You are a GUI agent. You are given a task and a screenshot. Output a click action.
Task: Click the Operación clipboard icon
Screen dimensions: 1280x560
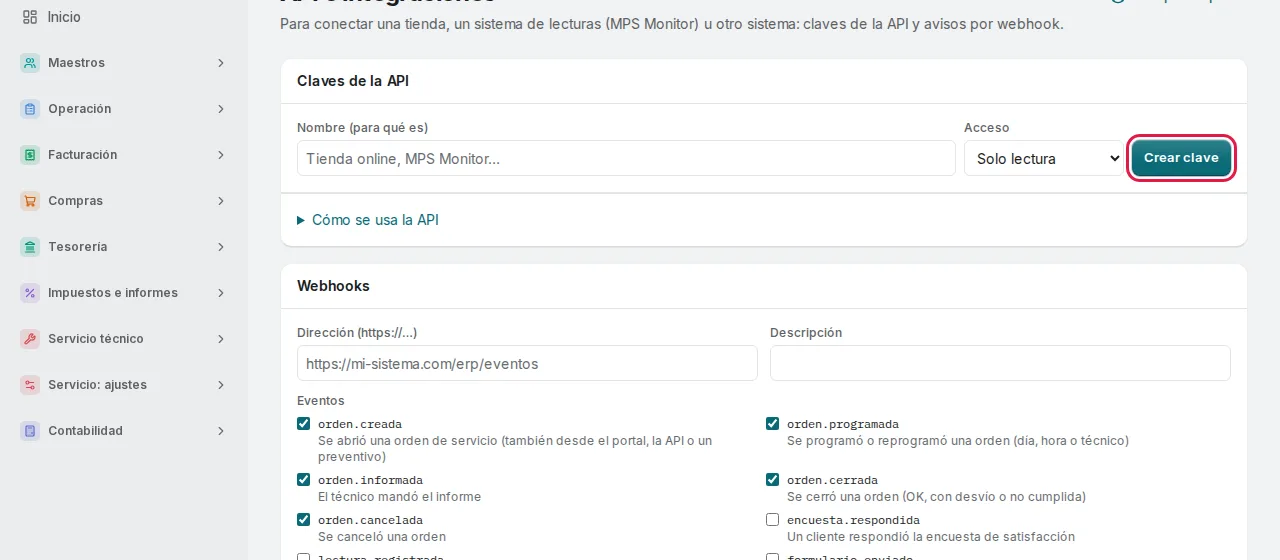30,109
